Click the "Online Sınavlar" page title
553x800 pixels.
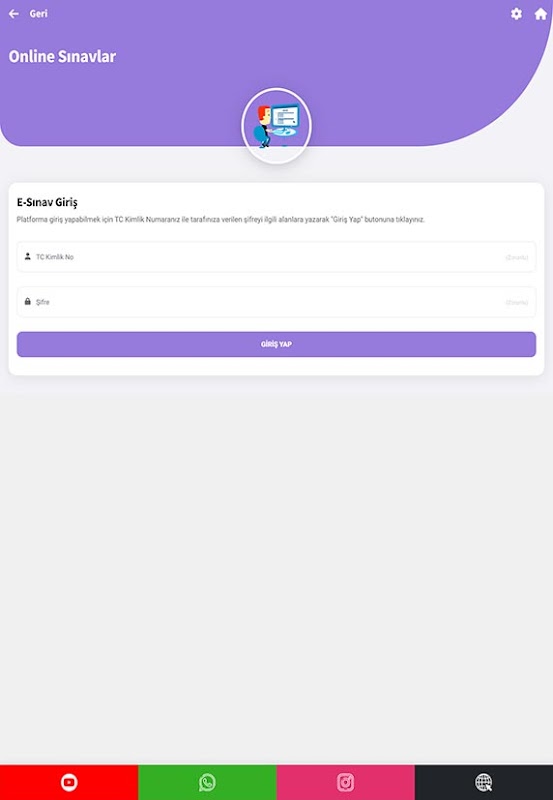tap(62, 56)
